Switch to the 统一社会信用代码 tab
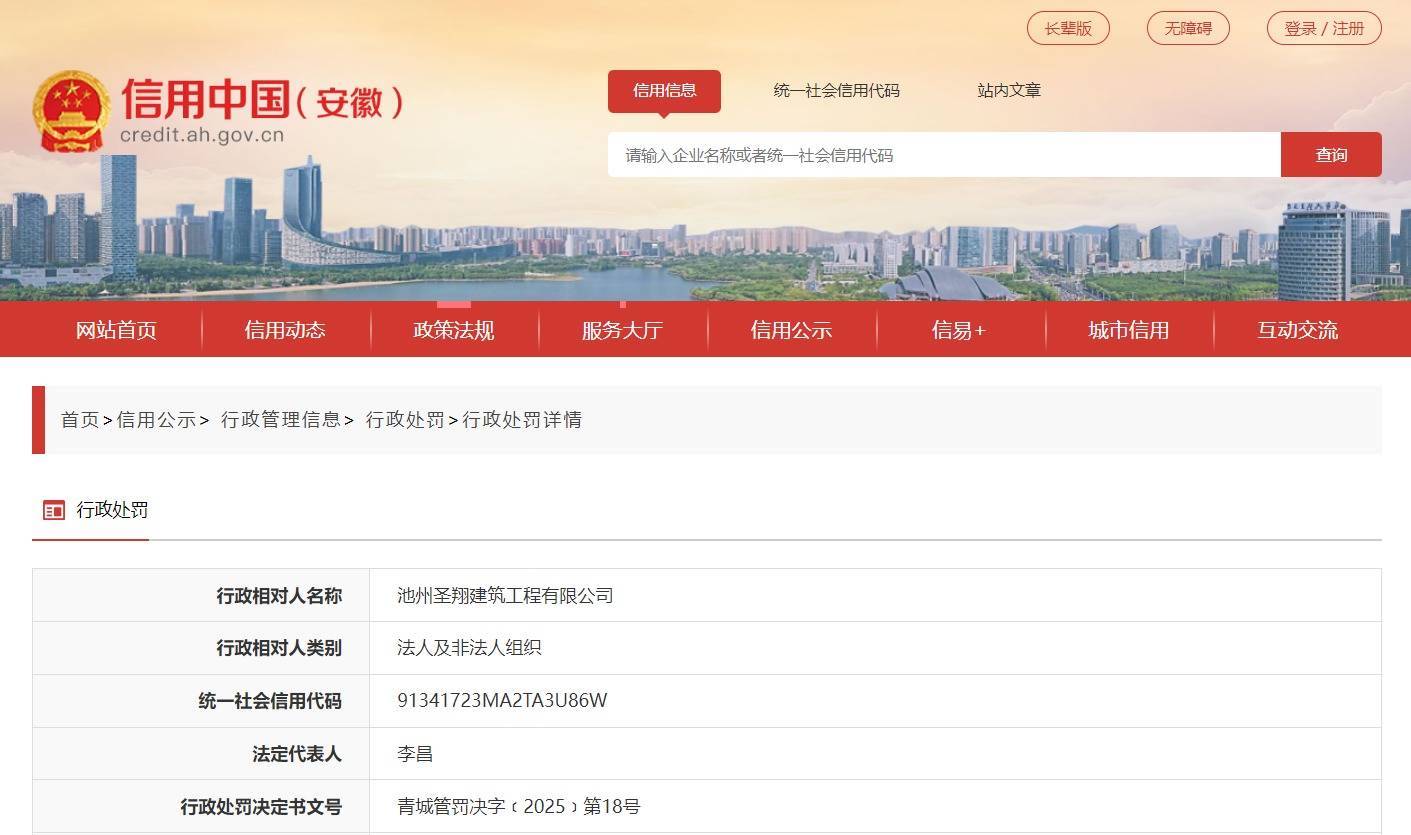 pyautogui.click(x=834, y=90)
